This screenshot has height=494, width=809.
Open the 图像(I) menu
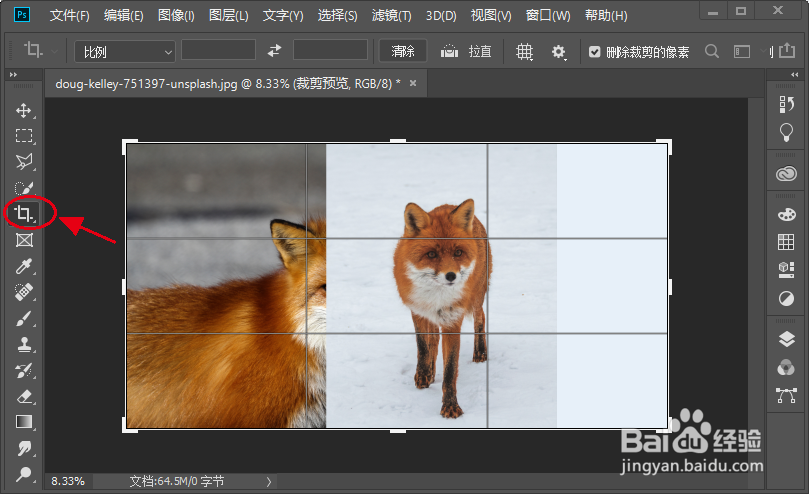176,15
